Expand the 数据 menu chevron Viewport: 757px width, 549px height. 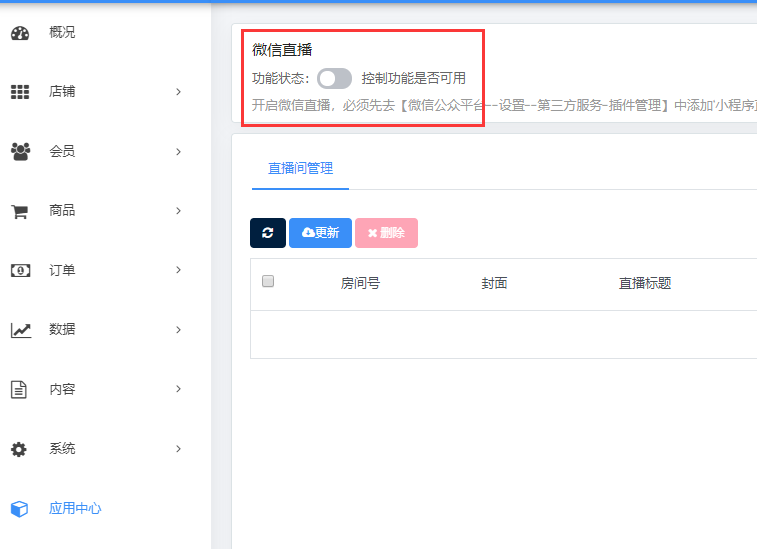pos(179,330)
